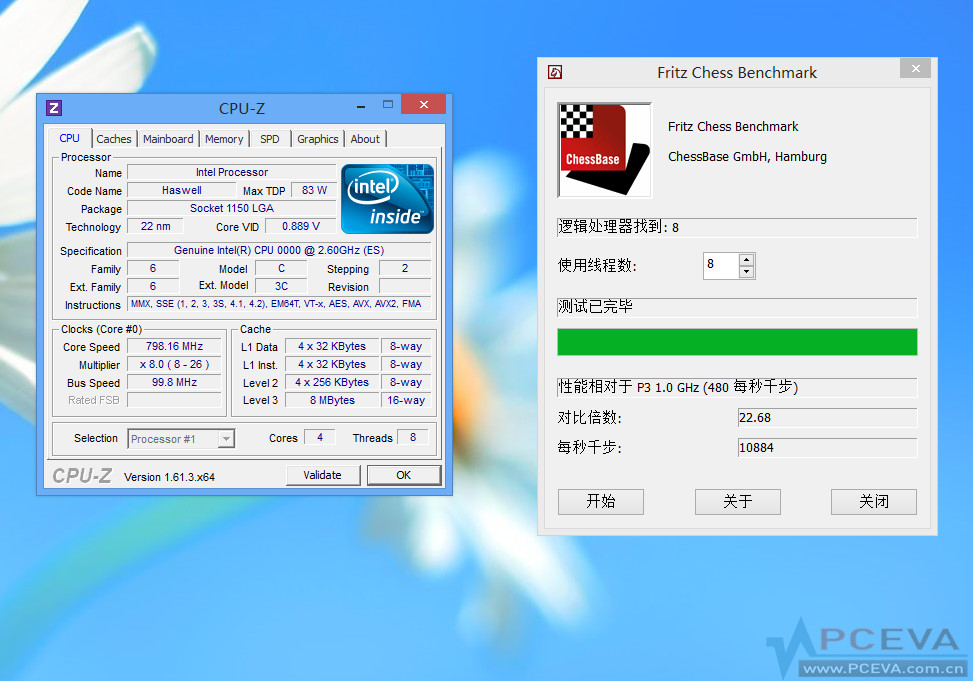This screenshot has width=973, height=681.
Task: Maximize the CPU-Z window
Action: click(x=388, y=105)
